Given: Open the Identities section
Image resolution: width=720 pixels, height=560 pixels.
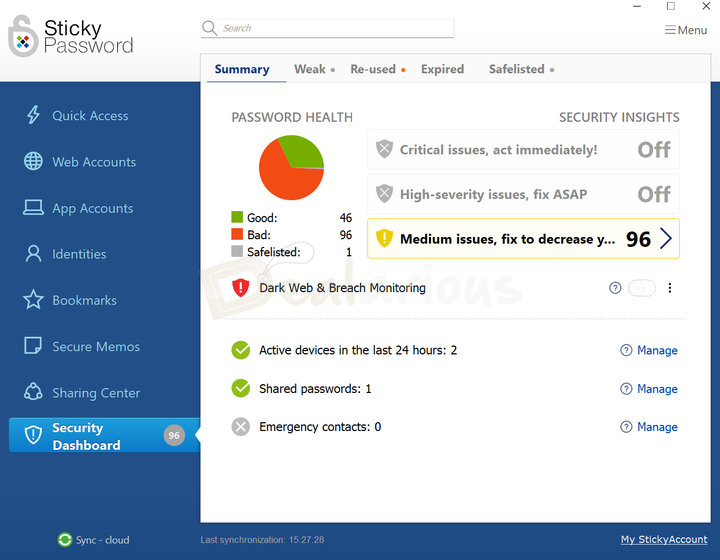Looking at the screenshot, I should [79, 254].
